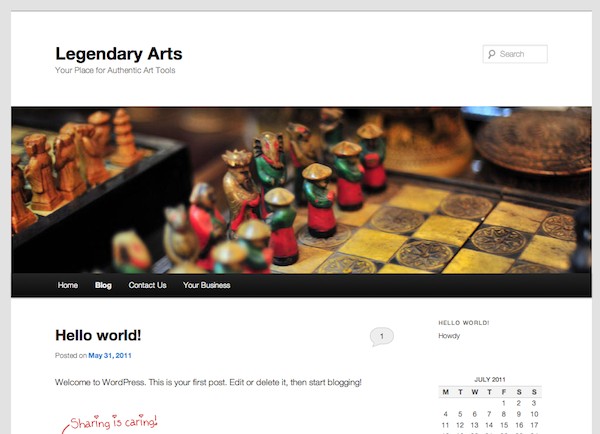Screen dimensions: 600x434
Task: Click the Legendary Arts site title
Action: (119, 54)
